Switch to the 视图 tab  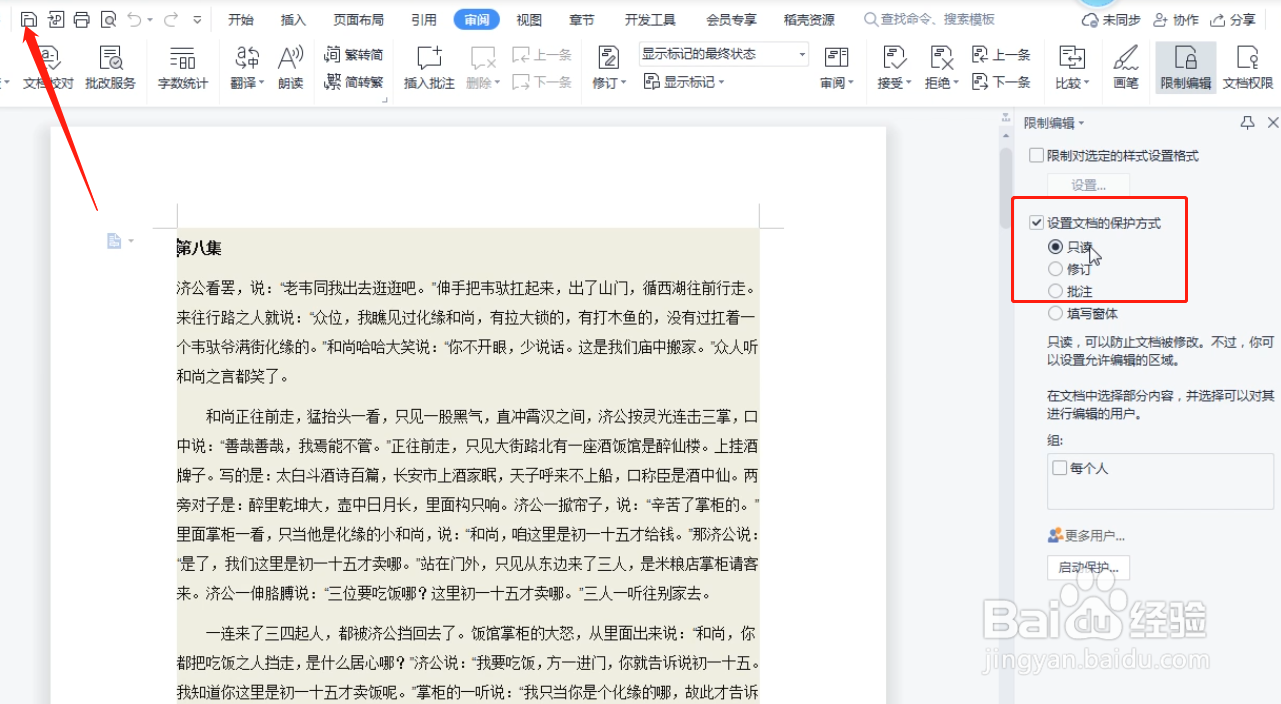click(529, 20)
